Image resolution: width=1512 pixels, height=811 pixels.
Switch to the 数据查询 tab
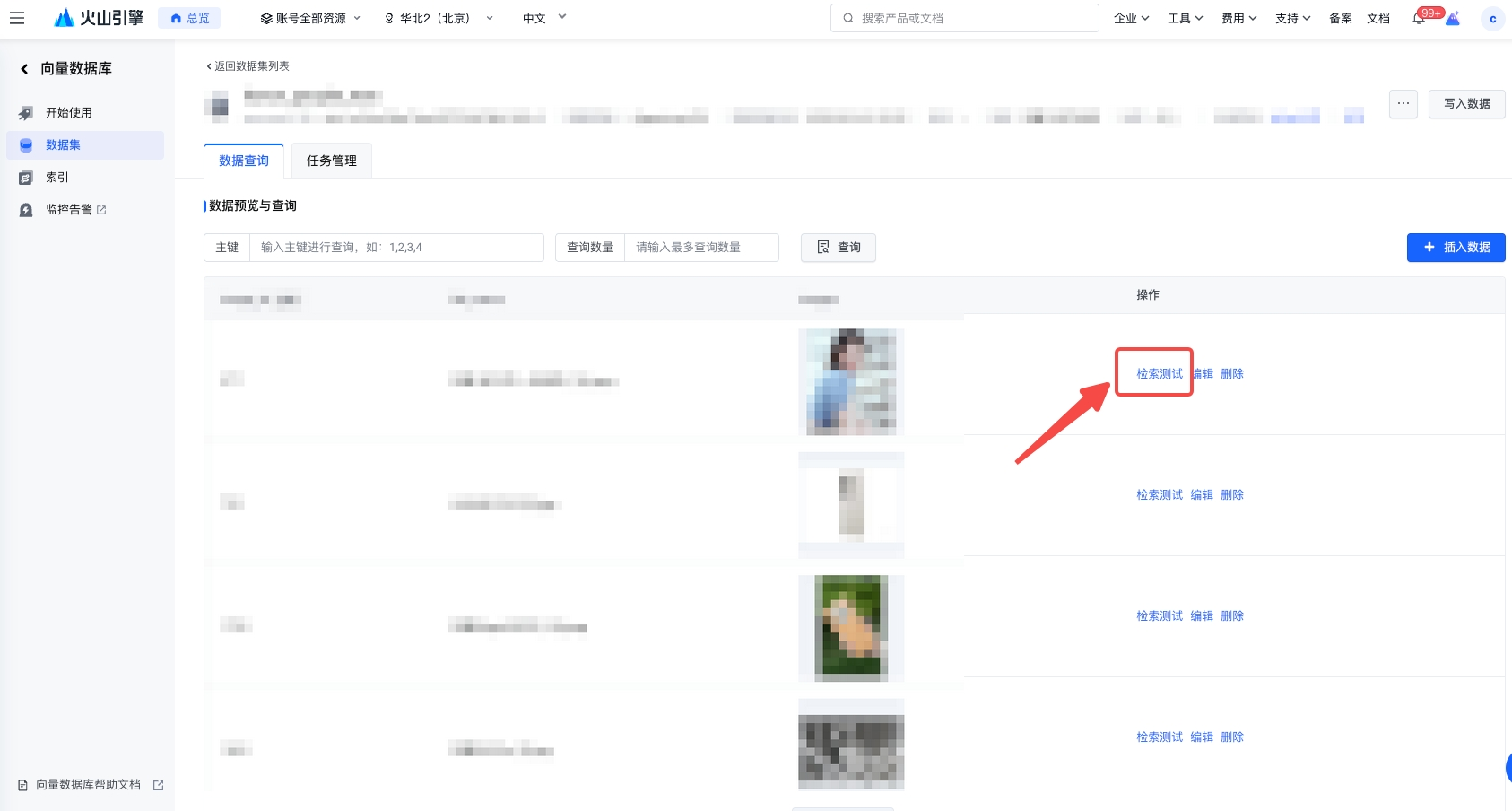[x=244, y=161]
